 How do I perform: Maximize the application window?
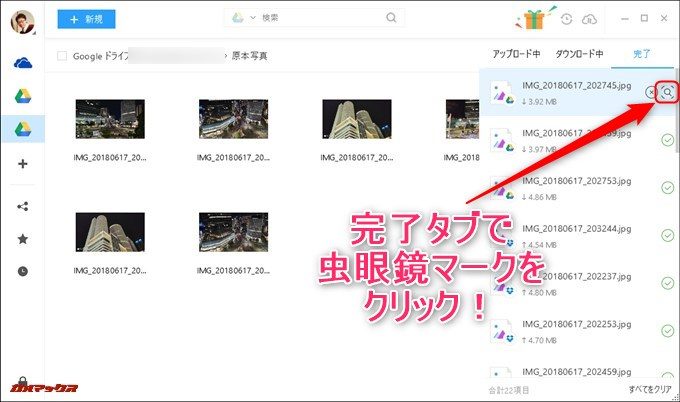[x=644, y=18]
